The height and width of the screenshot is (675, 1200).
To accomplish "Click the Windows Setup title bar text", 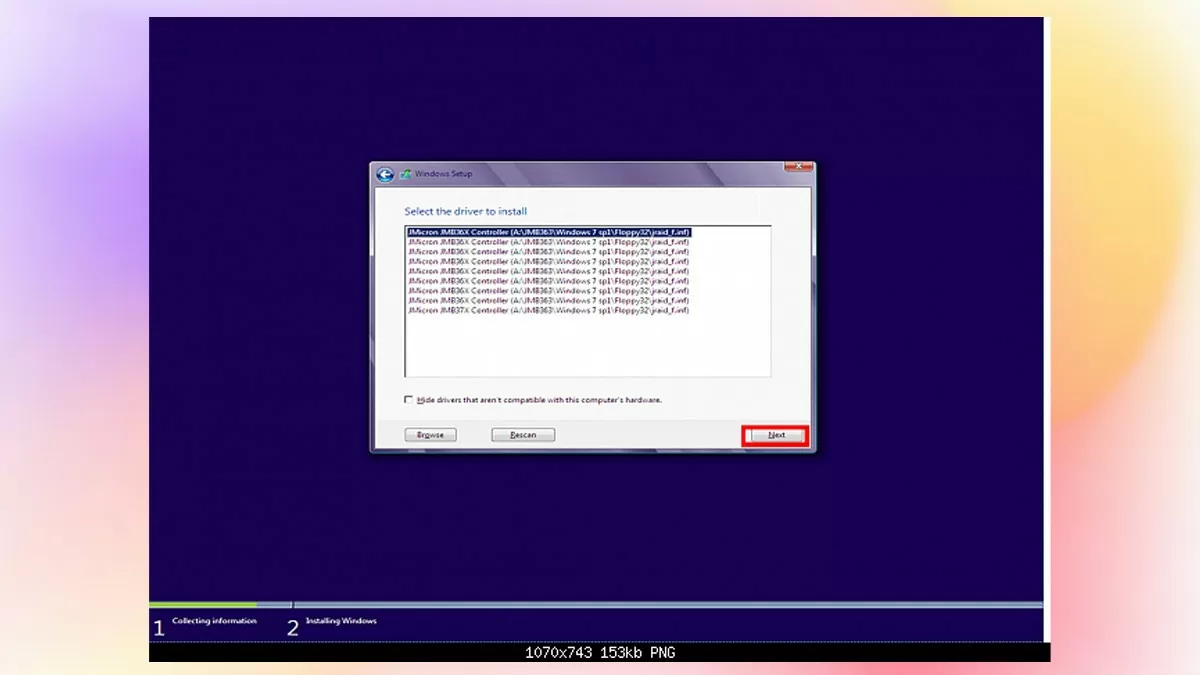I will pos(443,173).
